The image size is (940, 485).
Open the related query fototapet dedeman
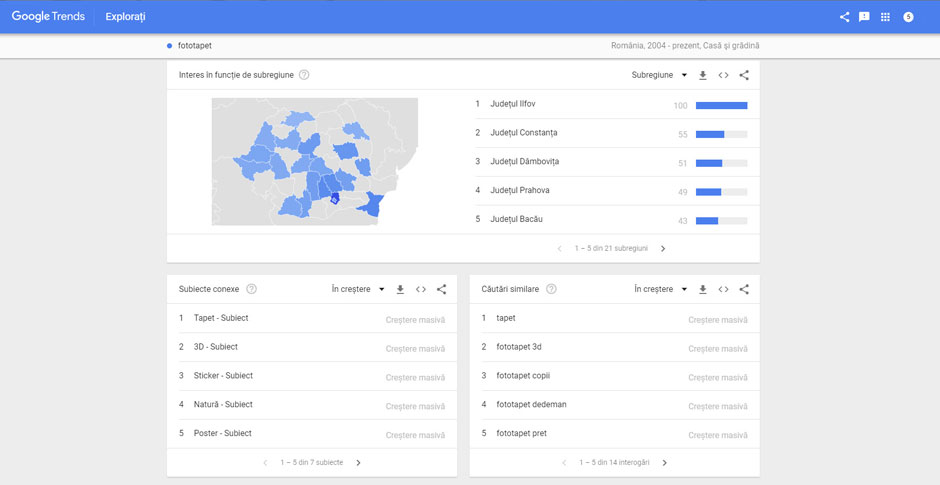coord(531,404)
